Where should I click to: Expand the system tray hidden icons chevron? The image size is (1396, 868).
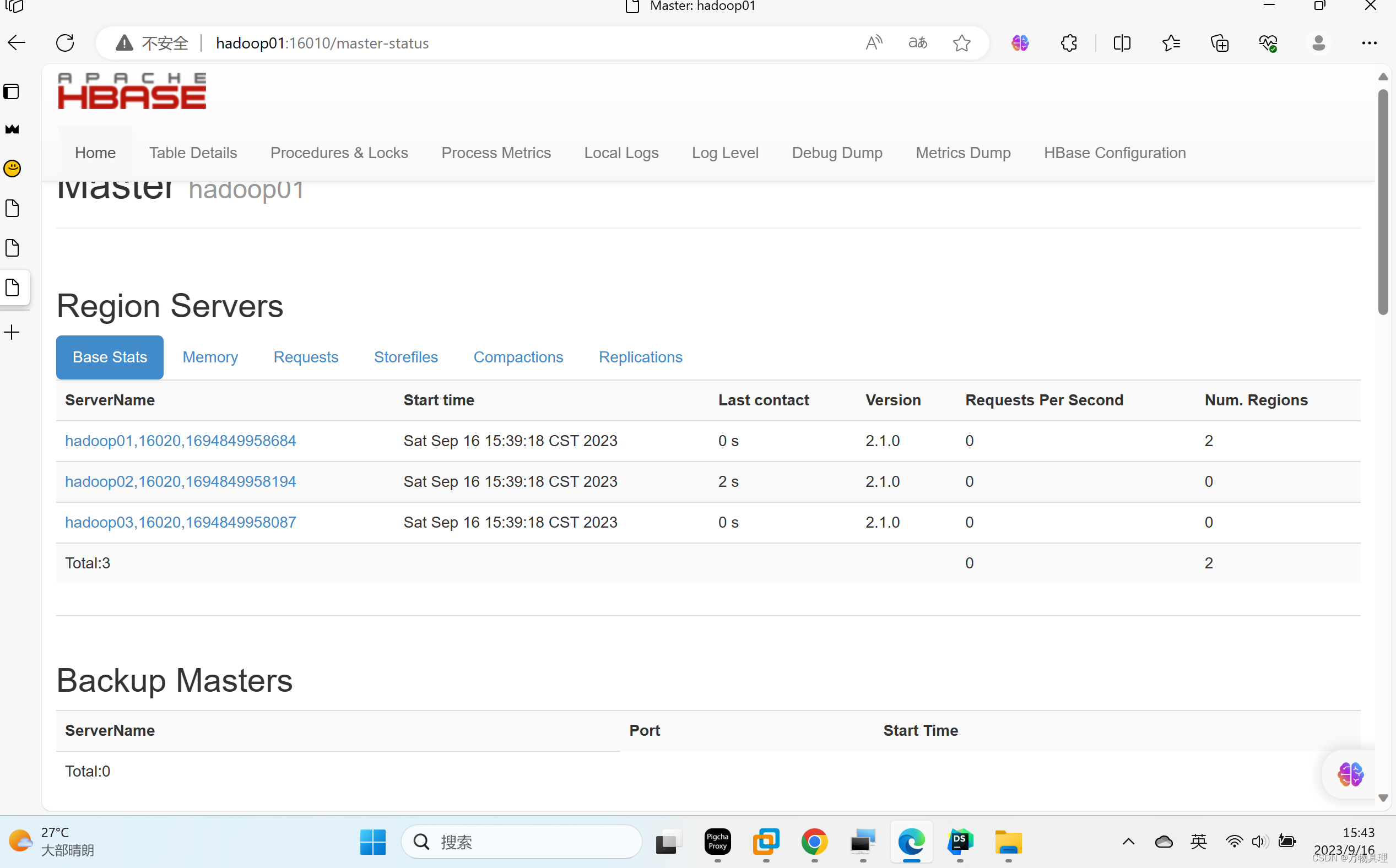(x=1128, y=842)
